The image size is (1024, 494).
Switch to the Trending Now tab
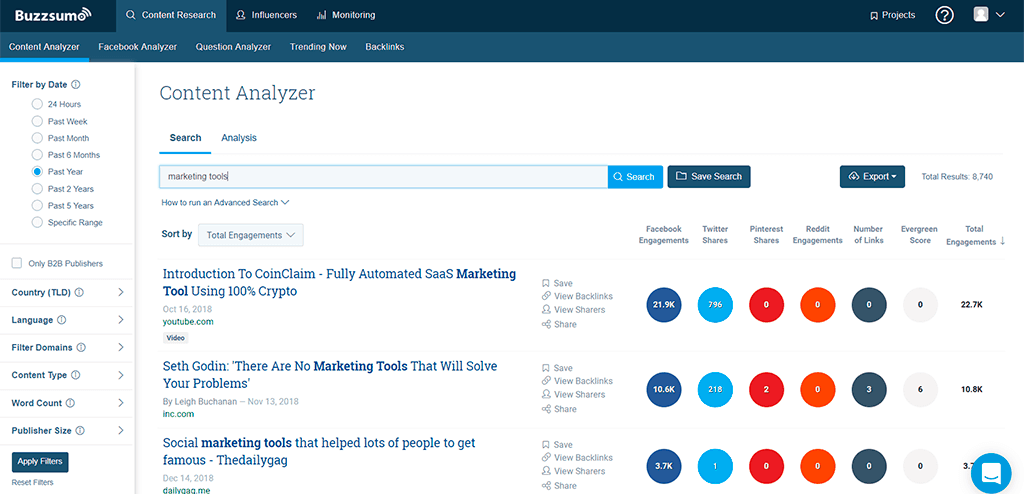pyautogui.click(x=318, y=47)
